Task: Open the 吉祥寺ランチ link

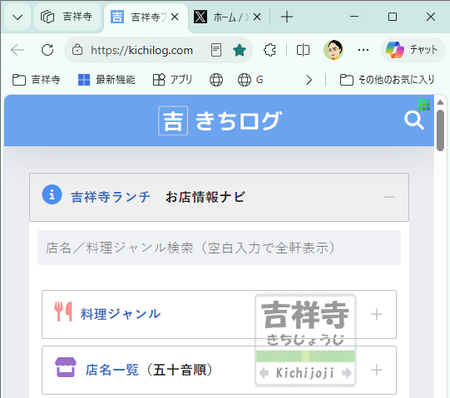Action: click(x=110, y=197)
